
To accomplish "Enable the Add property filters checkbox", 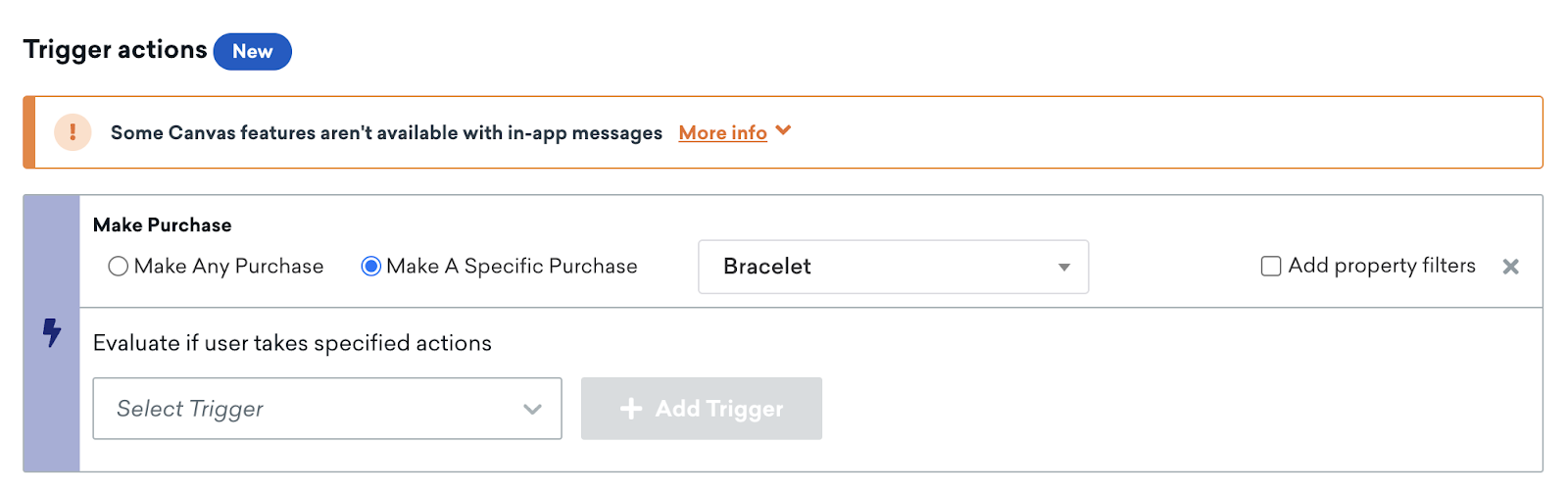I will (1270, 267).
